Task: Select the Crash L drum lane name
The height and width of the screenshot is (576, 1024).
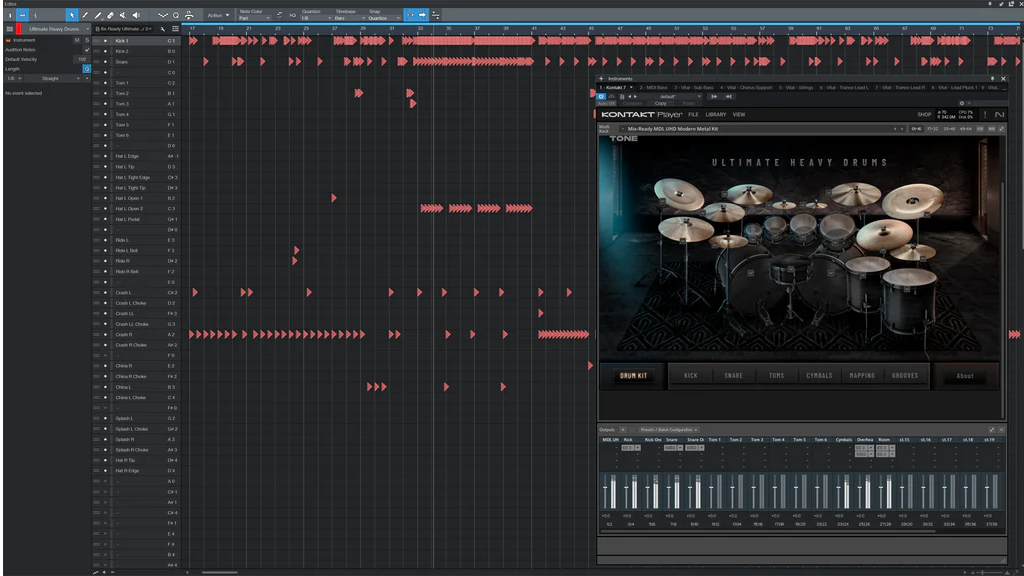Action: click(x=123, y=293)
